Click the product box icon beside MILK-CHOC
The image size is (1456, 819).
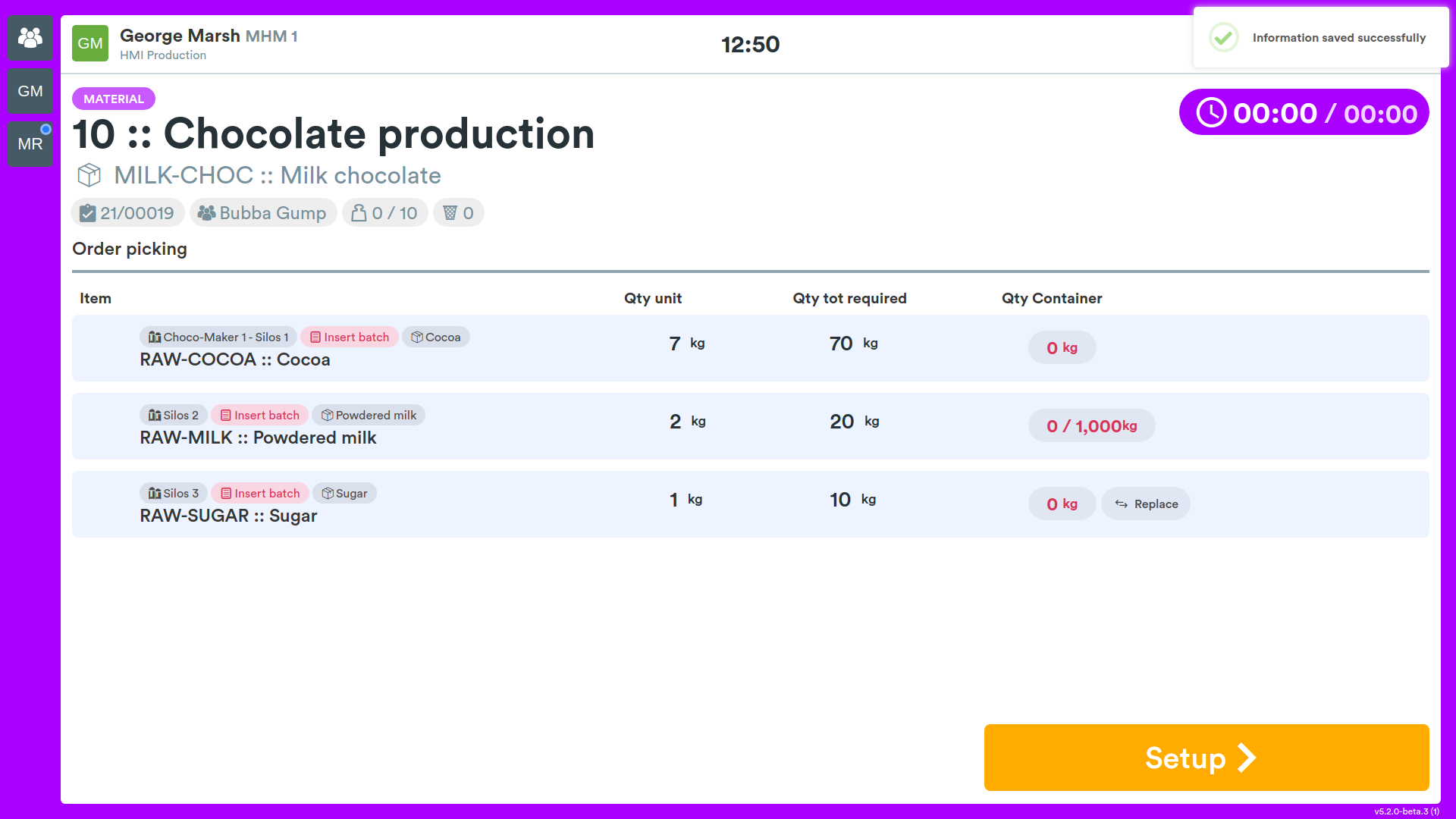point(89,175)
